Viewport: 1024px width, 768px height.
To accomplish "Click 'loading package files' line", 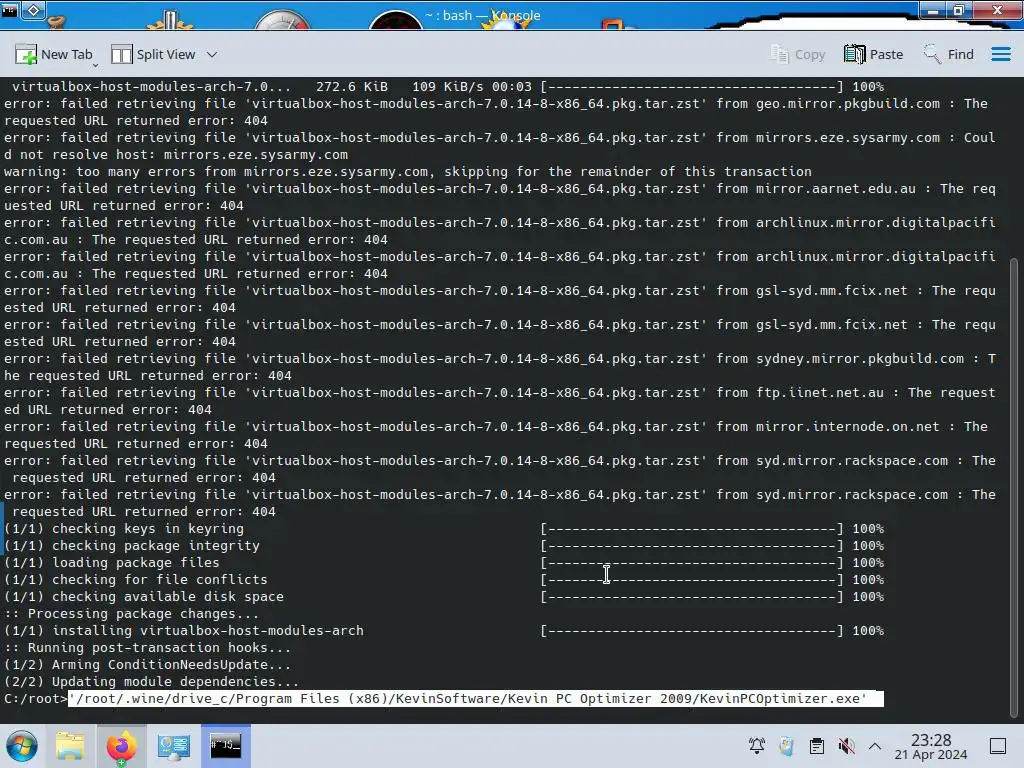I will (x=444, y=562).
